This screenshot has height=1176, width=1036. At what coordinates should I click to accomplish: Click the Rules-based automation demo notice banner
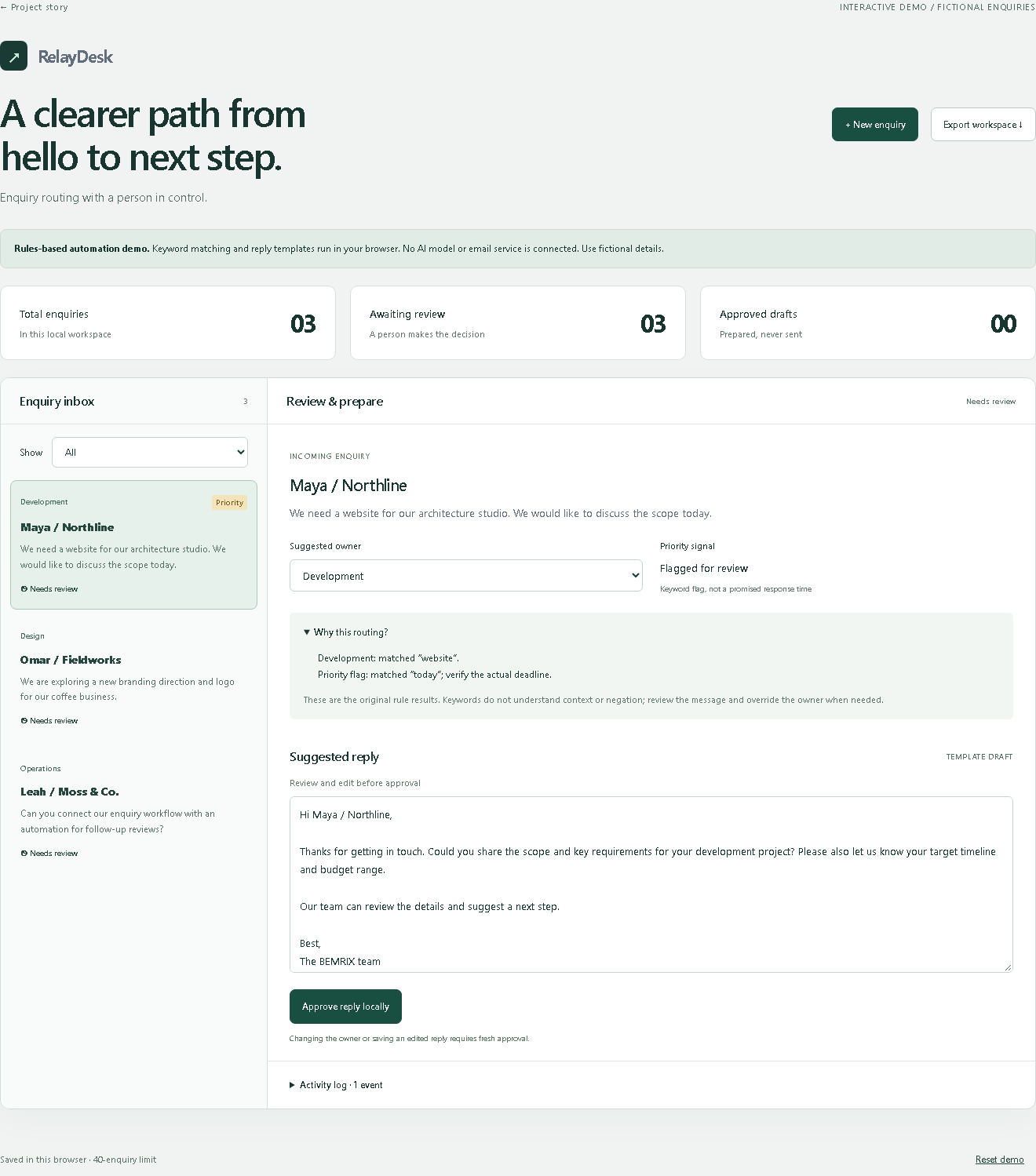[x=518, y=249]
